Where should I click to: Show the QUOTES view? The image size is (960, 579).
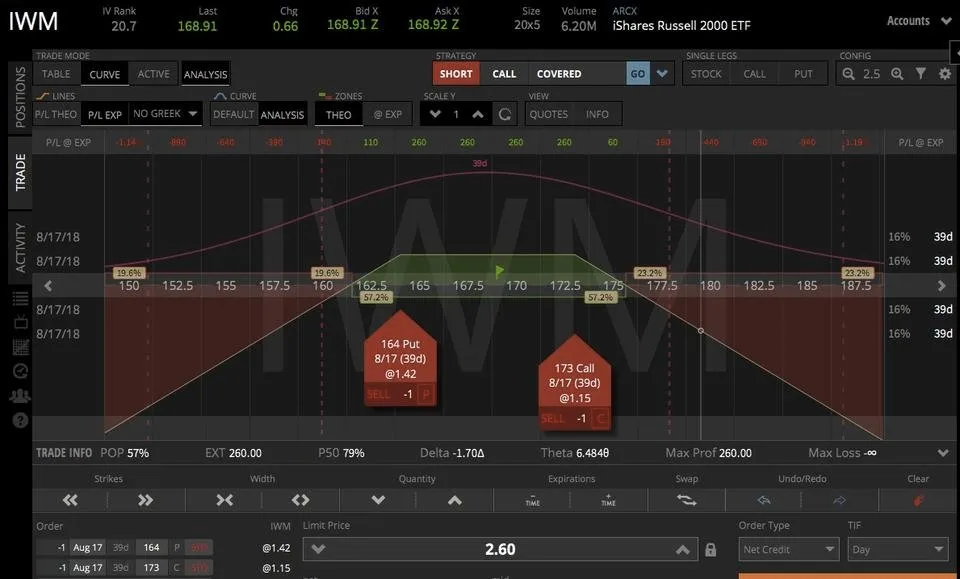pos(549,114)
